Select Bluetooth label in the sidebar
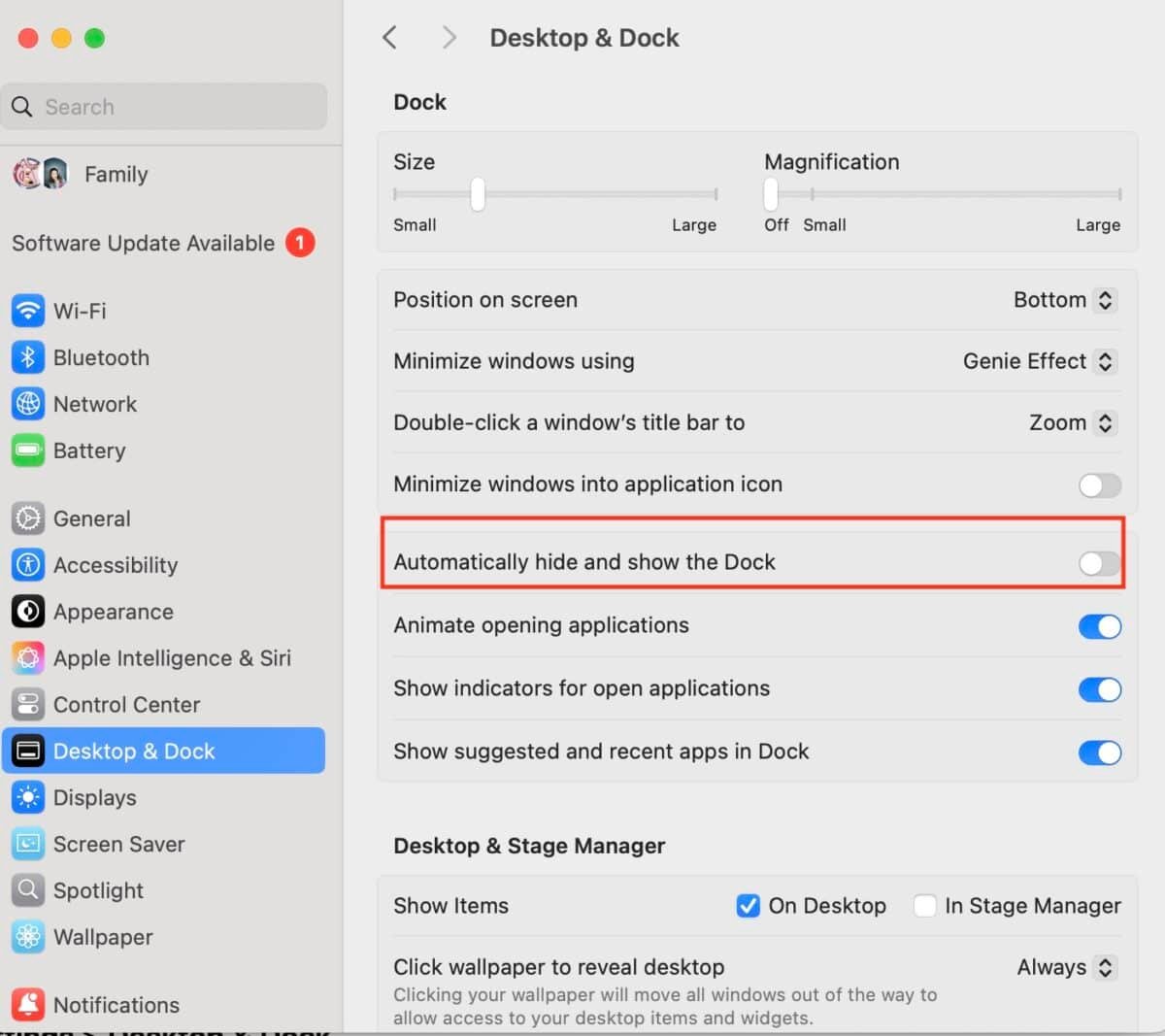Viewport: 1165px width, 1036px height. click(x=101, y=357)
